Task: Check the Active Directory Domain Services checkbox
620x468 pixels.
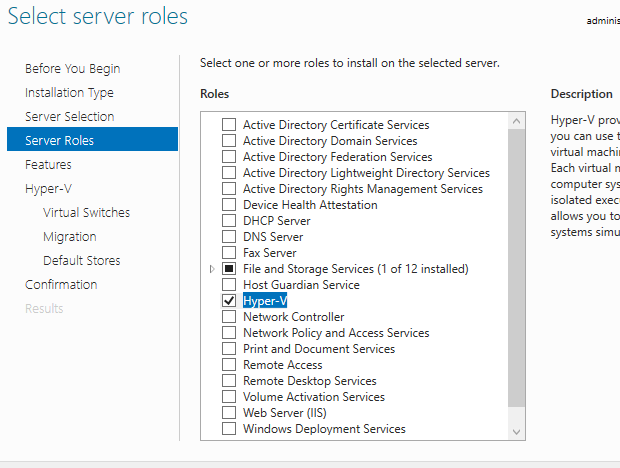Action: 229,141
